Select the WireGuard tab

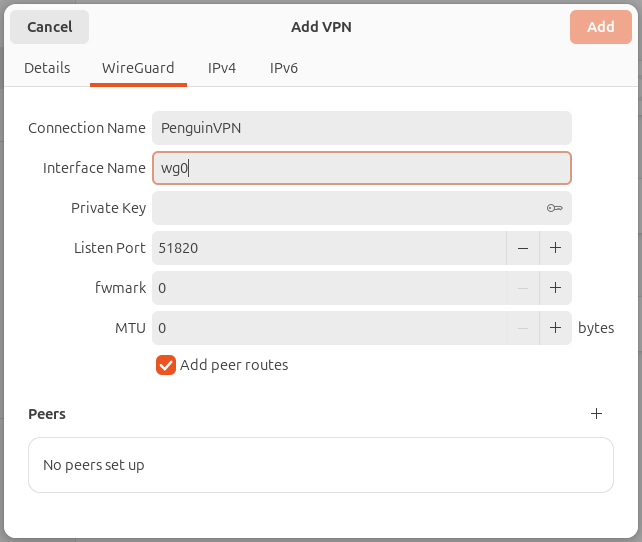(x=138, y=68)
